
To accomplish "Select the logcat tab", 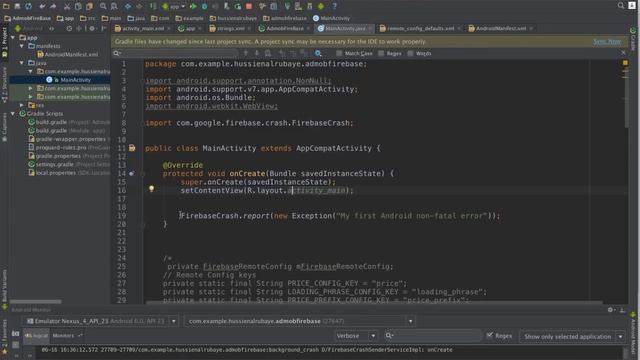I will pyautogui.click(x=36, y=336).
